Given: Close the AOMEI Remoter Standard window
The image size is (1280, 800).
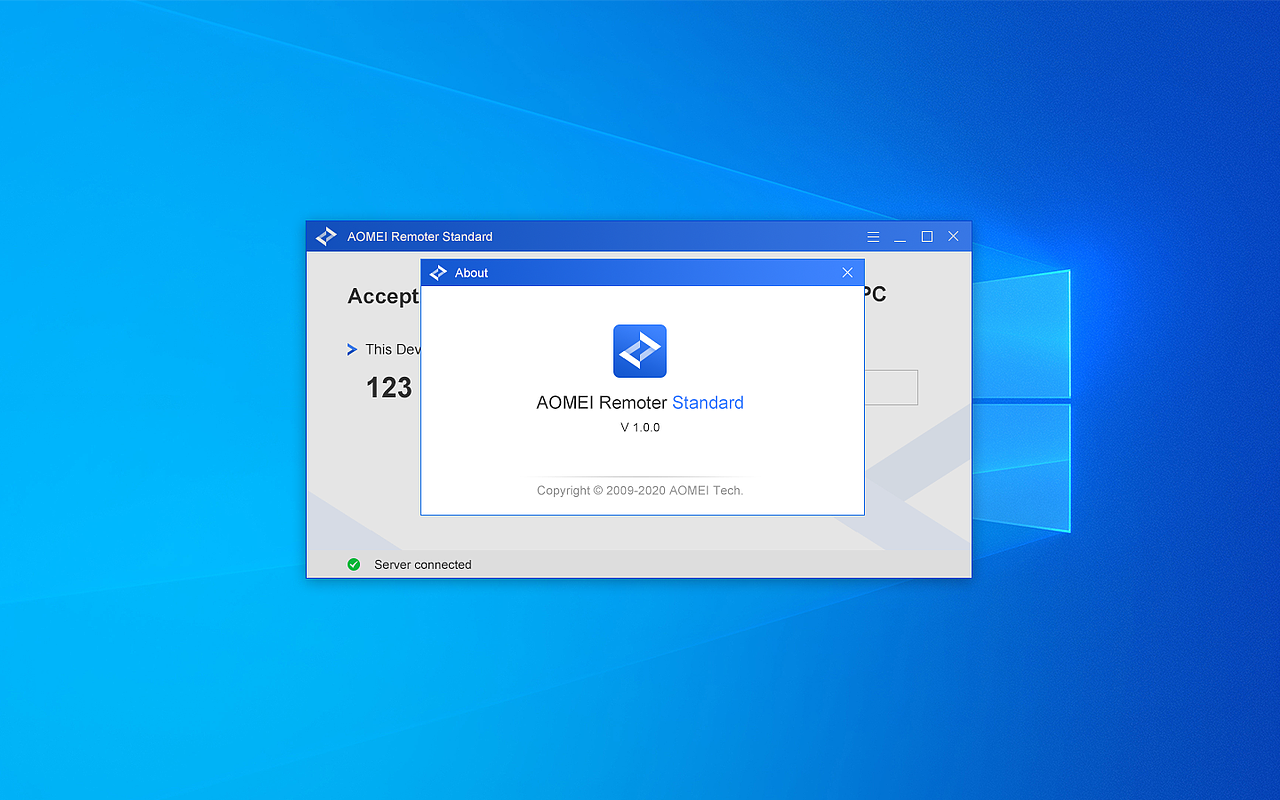Looking at the screenshot, I should 953,237.
